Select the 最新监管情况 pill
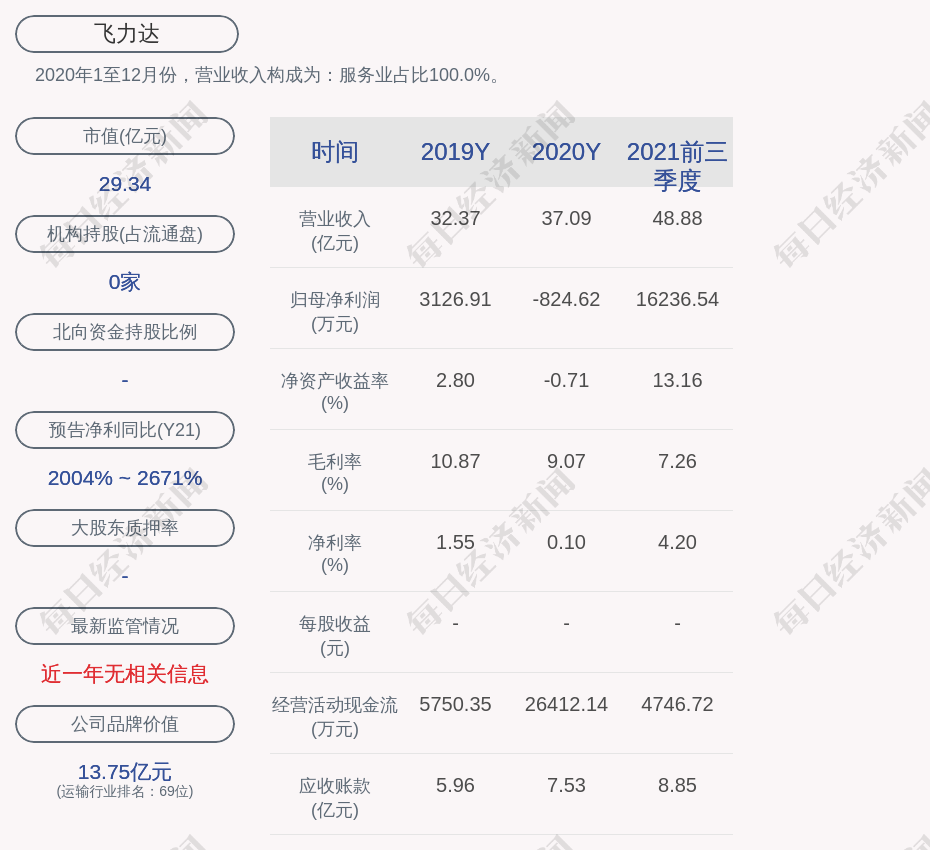The image size is (930, 850). point(125,626)
